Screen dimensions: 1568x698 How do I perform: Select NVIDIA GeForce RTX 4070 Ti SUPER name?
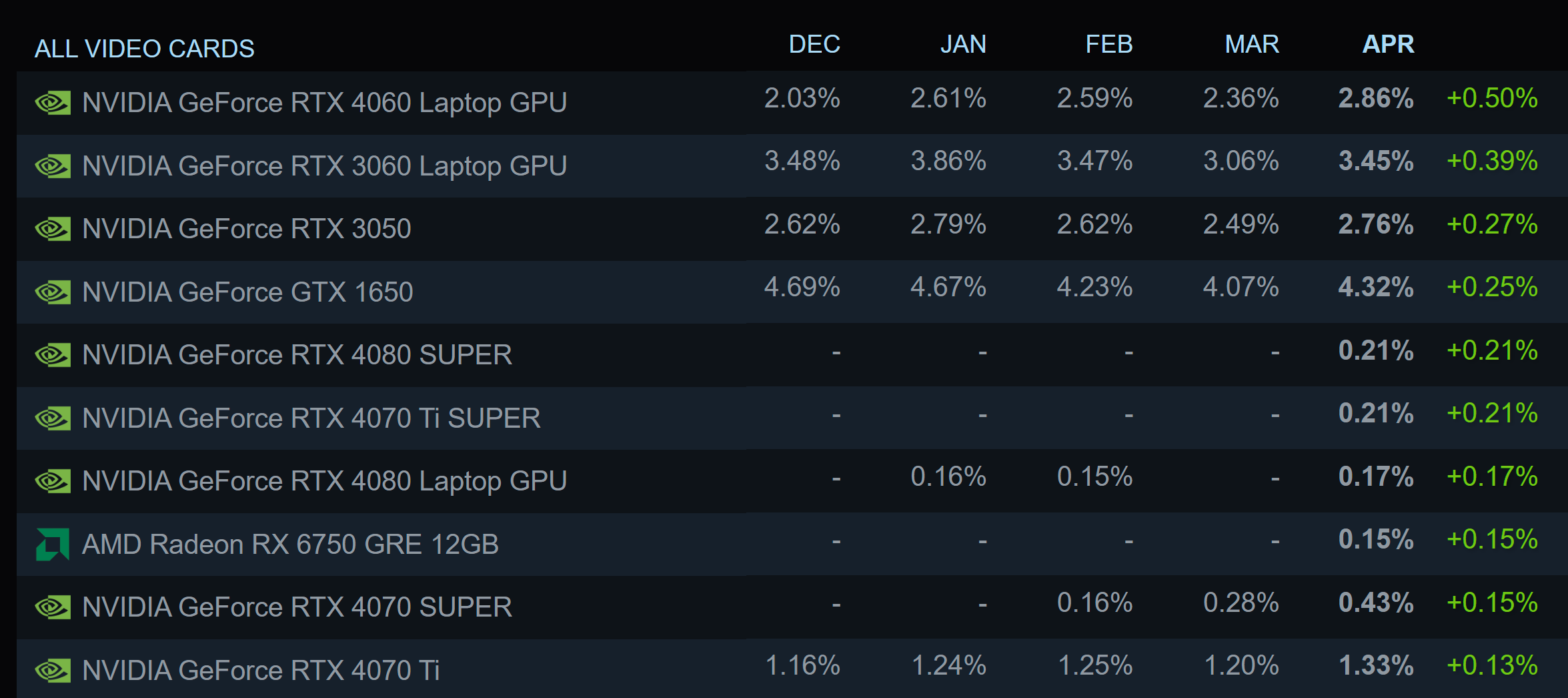point(311,418)
